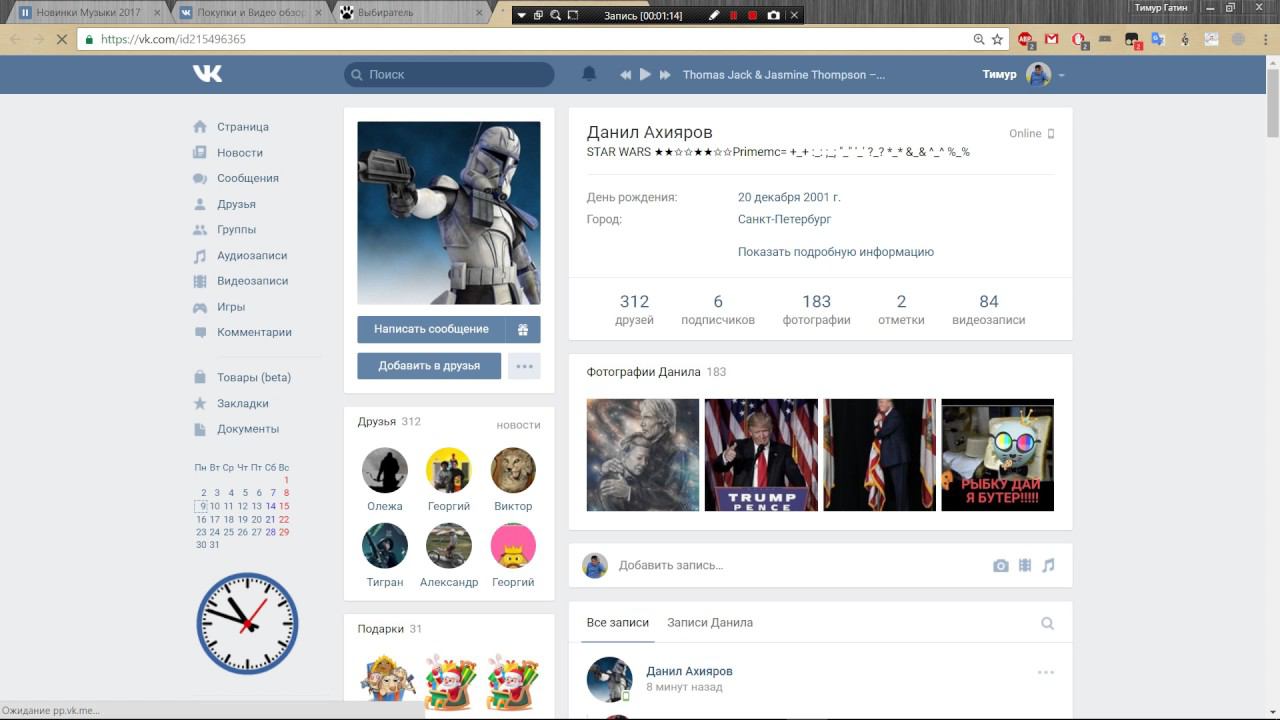Open friend Виктор avatar
The width and height of the screenshot is (1280, 720).
(x=513, y=470)
